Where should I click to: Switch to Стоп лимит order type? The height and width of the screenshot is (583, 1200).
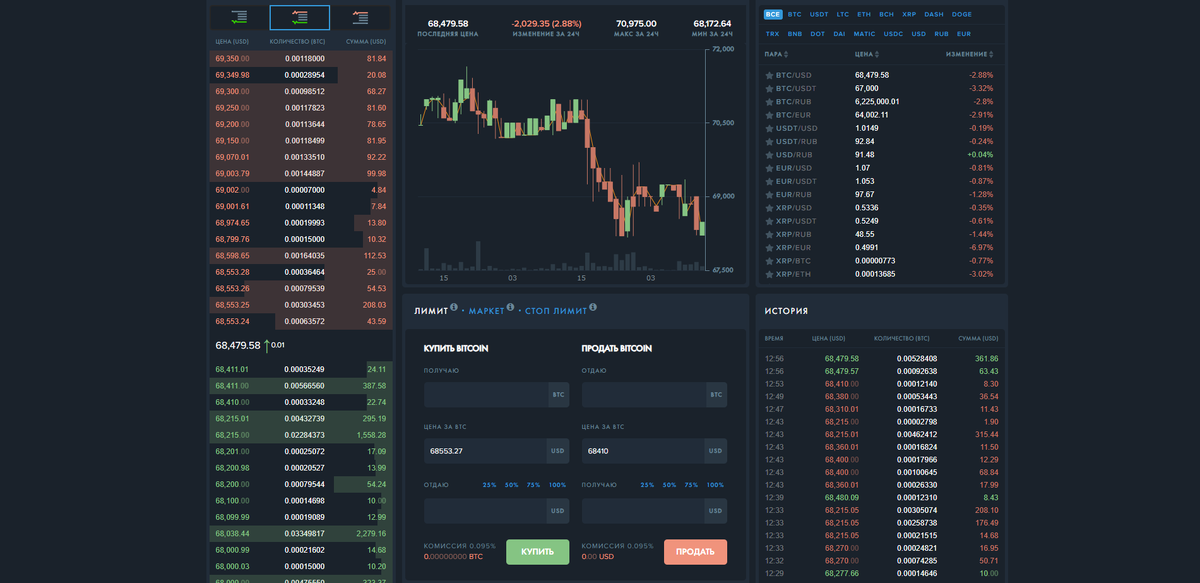pyautogui.click(x=555, y=311)
